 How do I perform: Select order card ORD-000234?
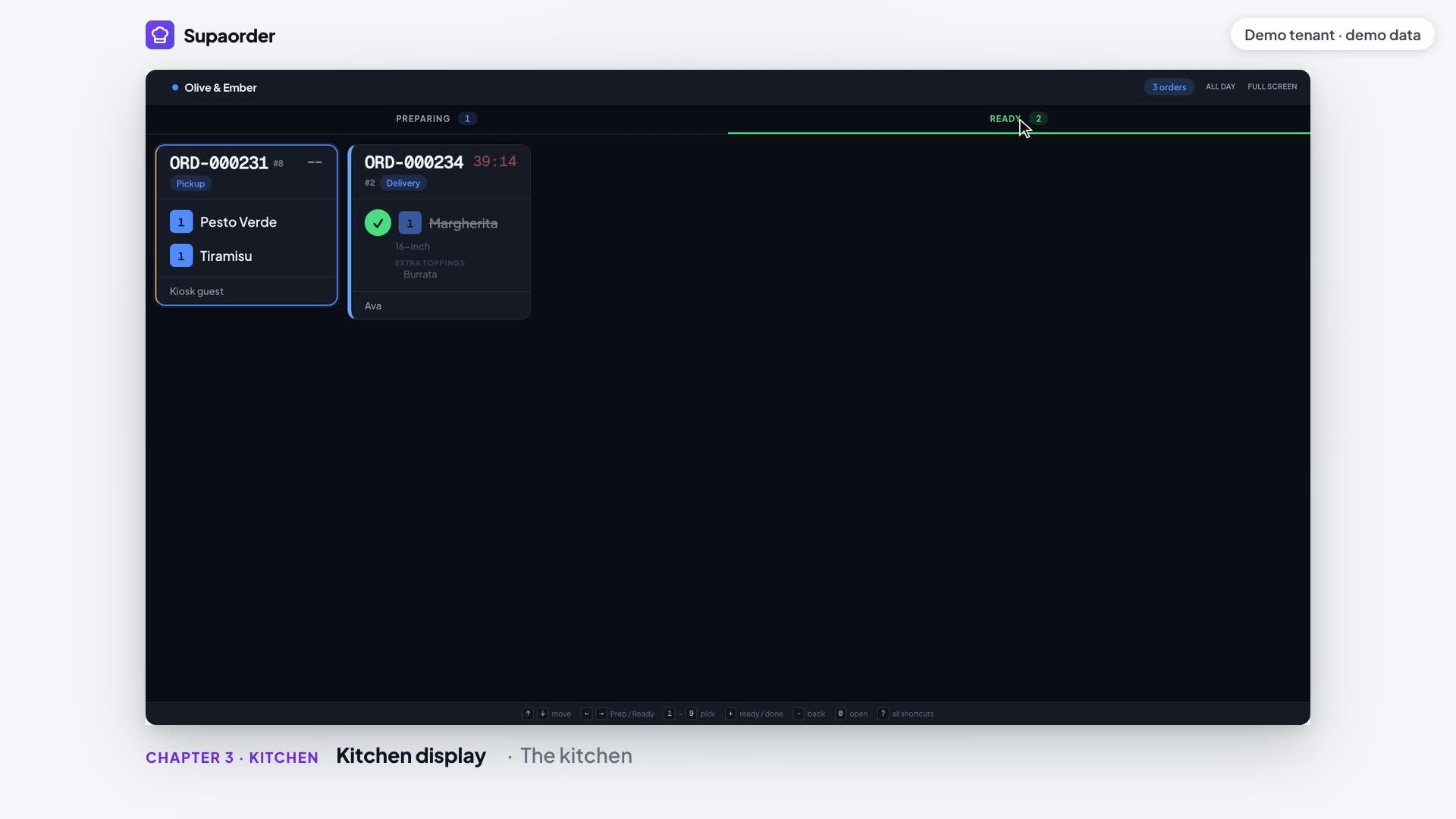tap(439, 232)
